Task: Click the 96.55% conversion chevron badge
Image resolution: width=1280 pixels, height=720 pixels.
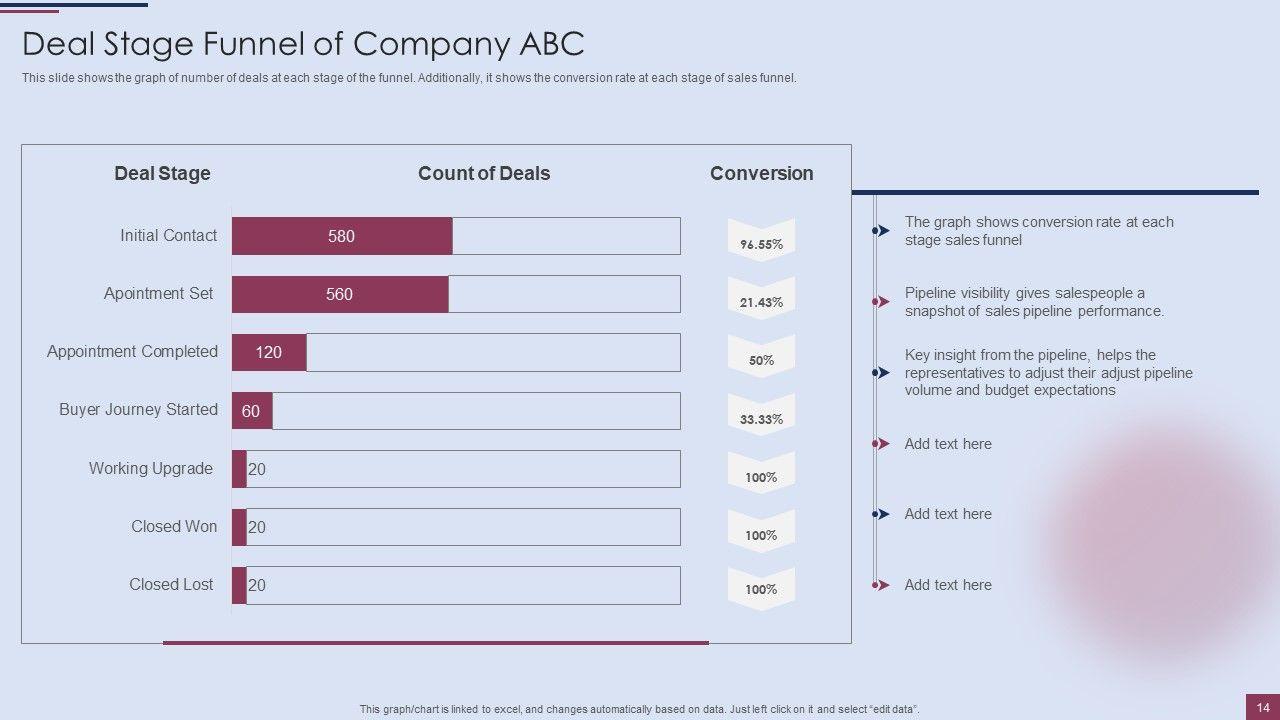Action: point(761,241)
